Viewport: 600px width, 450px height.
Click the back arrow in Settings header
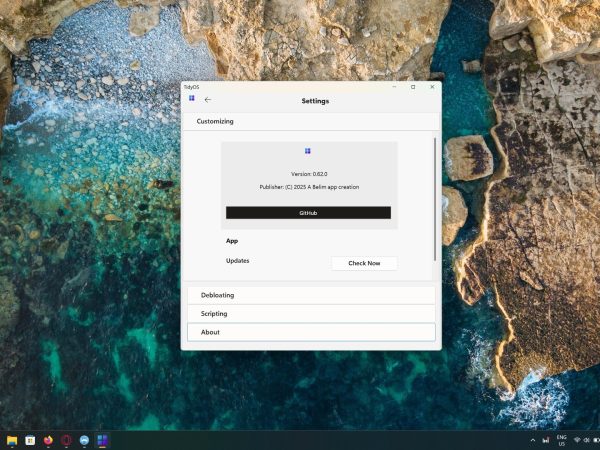(x=207, y=100)
